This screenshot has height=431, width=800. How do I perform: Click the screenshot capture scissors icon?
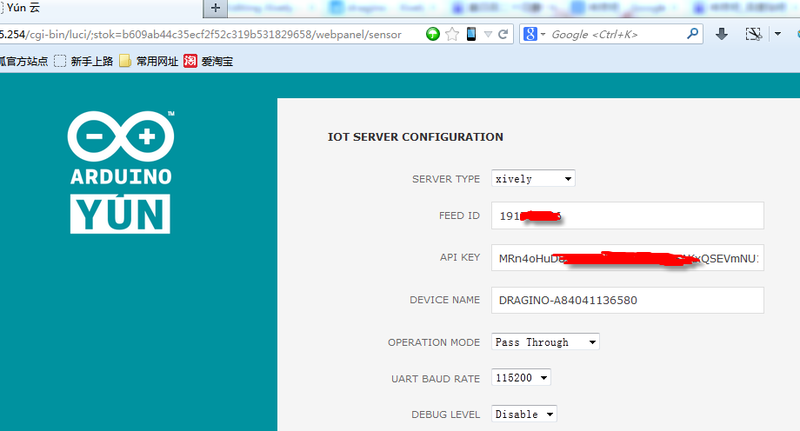click(x=753, y=34)
